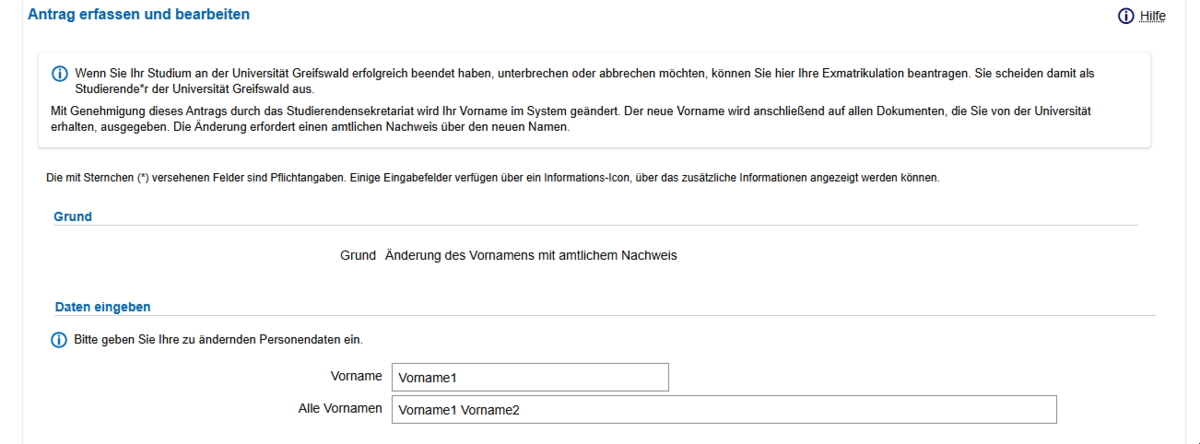Focus the Alle Vornamen input field
This screenshot has width=1200, height=444.
pos(724,410)
